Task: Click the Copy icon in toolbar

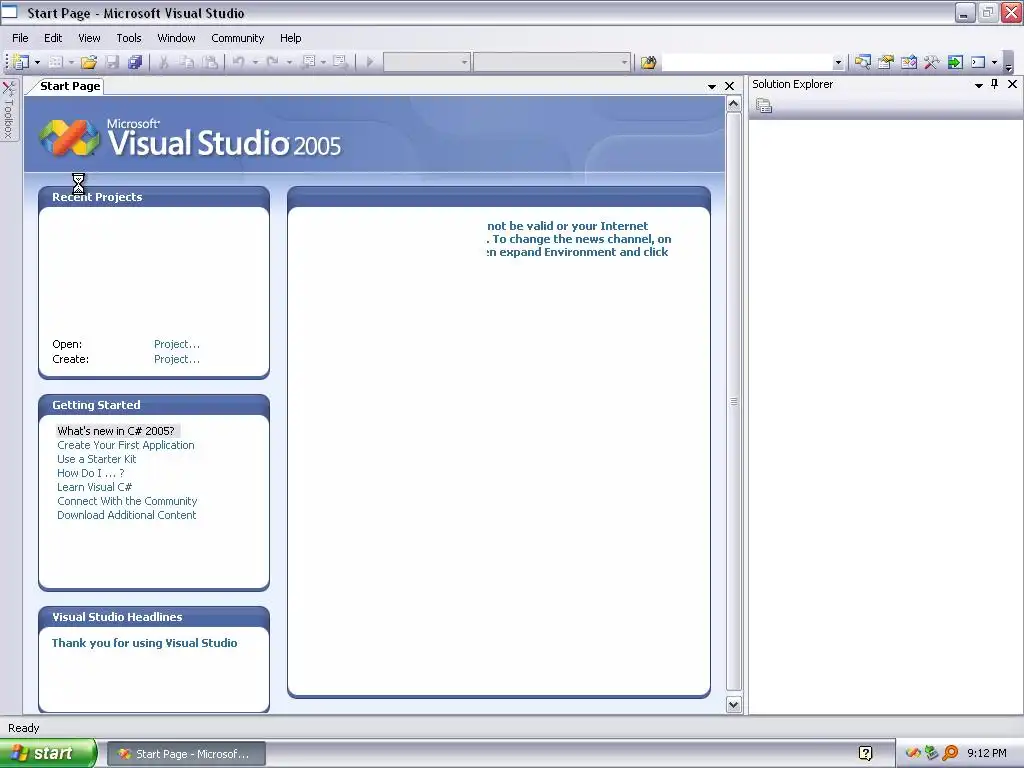Action: click(187, 62)
